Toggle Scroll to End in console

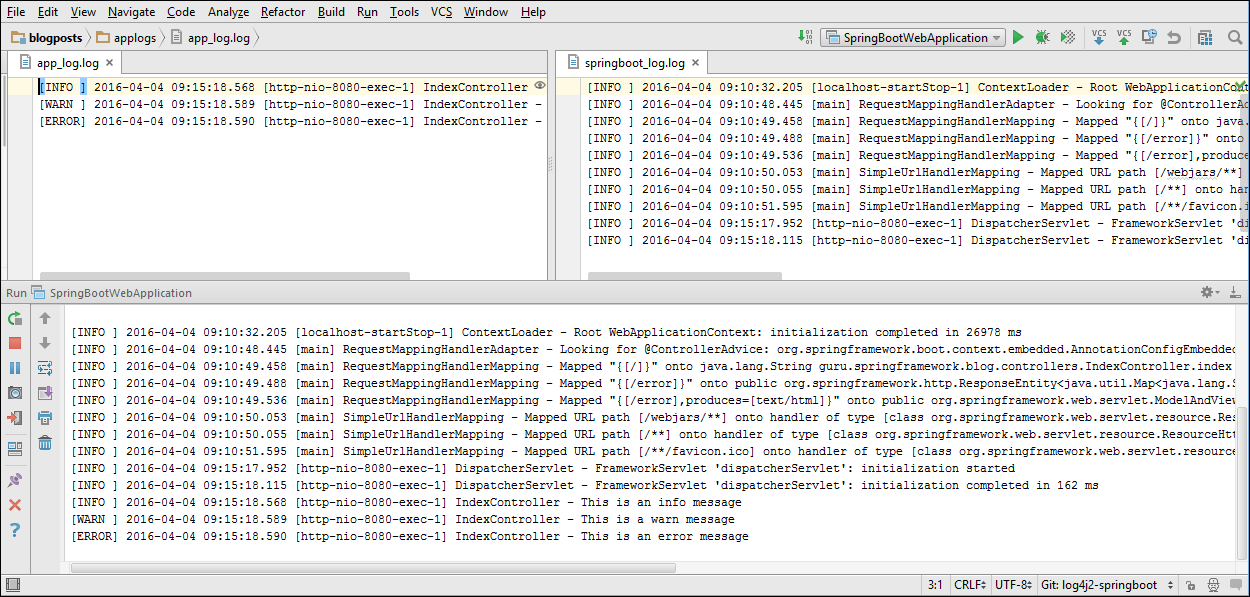point(45,393)
